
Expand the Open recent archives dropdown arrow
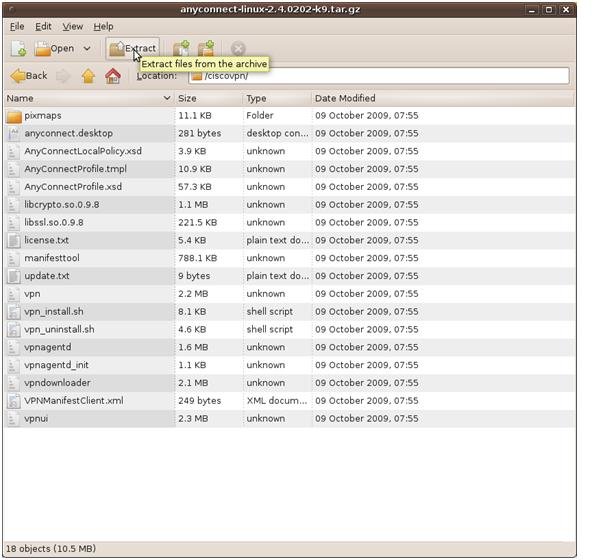tap(87, 49)
